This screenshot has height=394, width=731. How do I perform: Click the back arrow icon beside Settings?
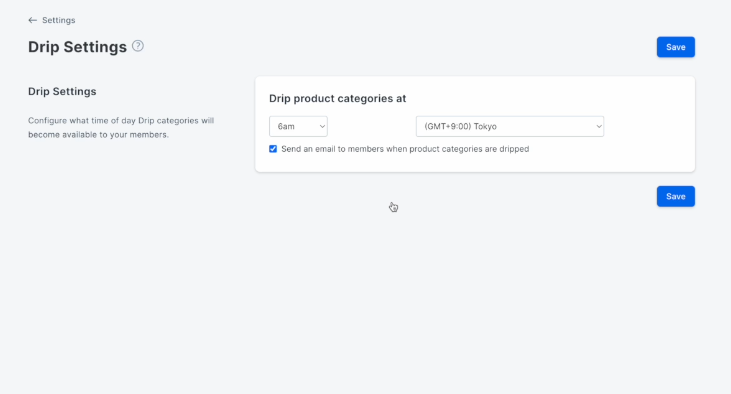32,20
